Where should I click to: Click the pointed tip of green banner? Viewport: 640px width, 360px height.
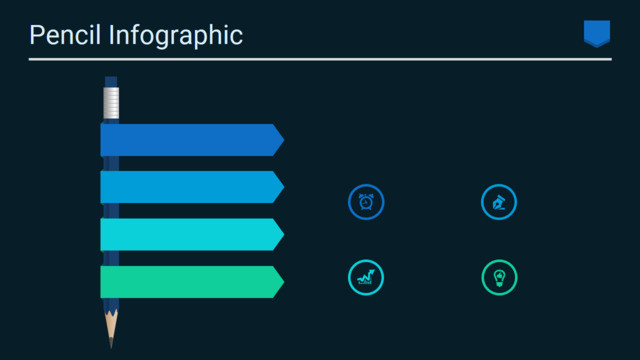tap(278, 282)
